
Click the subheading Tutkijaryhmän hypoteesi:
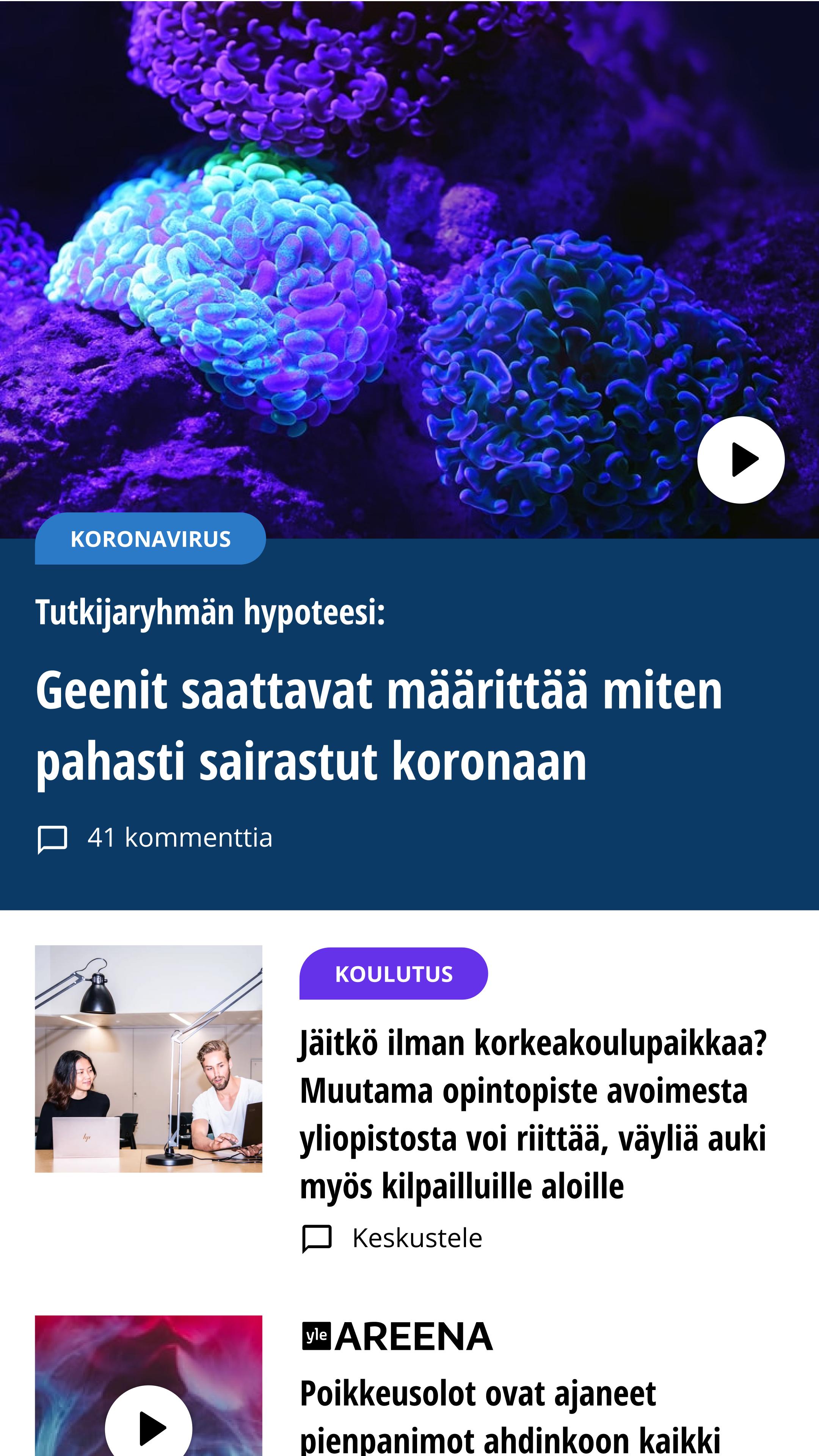pos(210,613)
